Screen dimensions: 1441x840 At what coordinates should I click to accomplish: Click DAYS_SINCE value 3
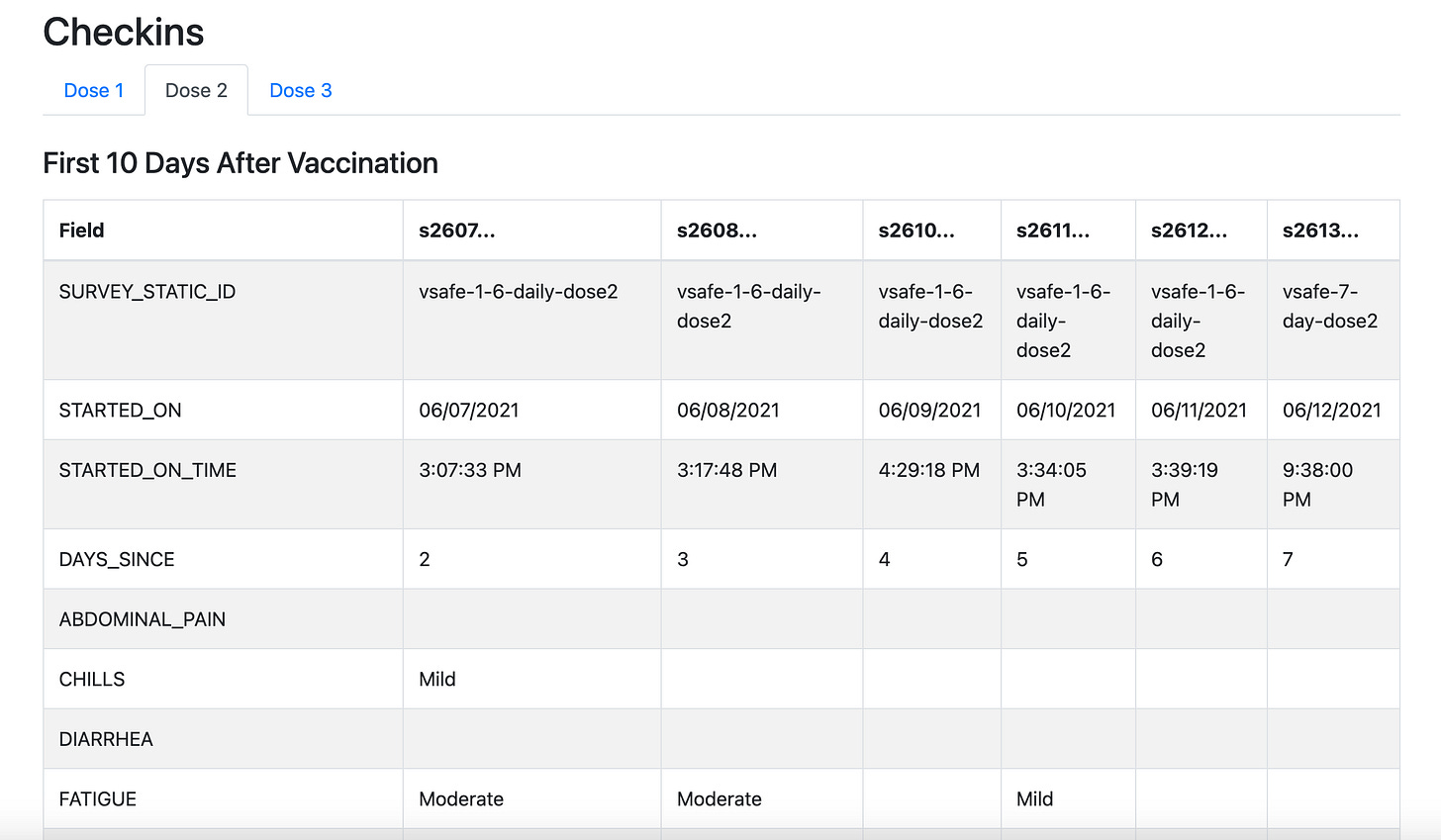(x=683, y=560)
